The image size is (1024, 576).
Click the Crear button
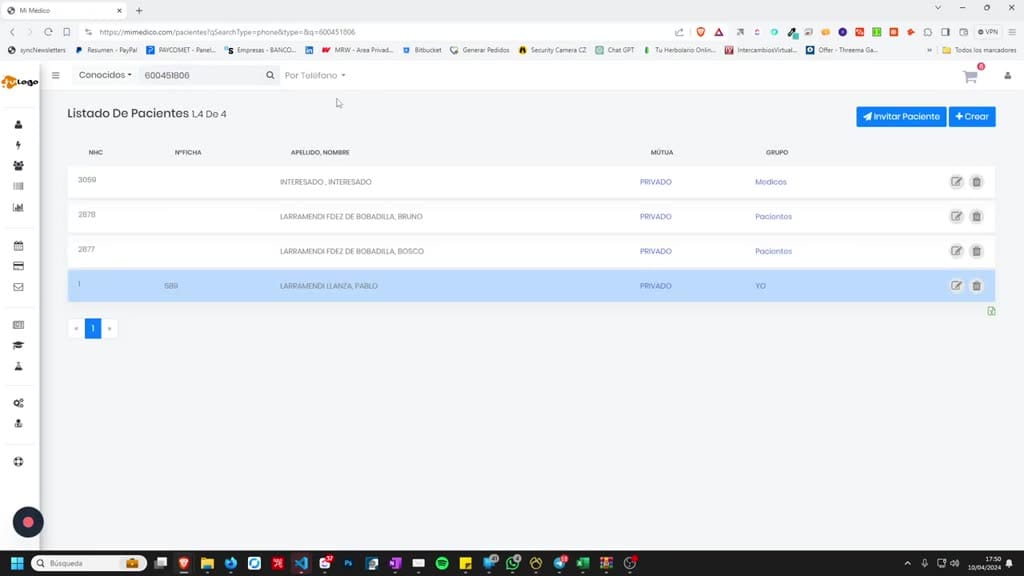(x=972, y=116)
